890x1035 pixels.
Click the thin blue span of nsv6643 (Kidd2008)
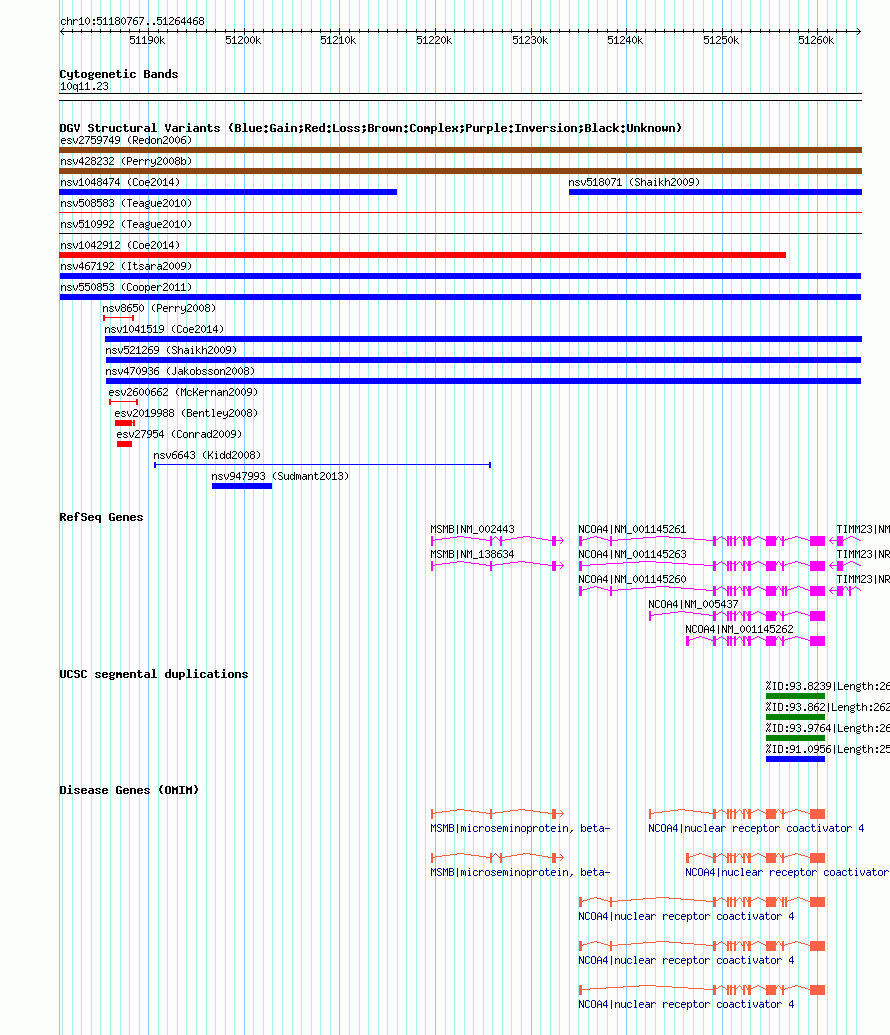[x=322, y=465]
